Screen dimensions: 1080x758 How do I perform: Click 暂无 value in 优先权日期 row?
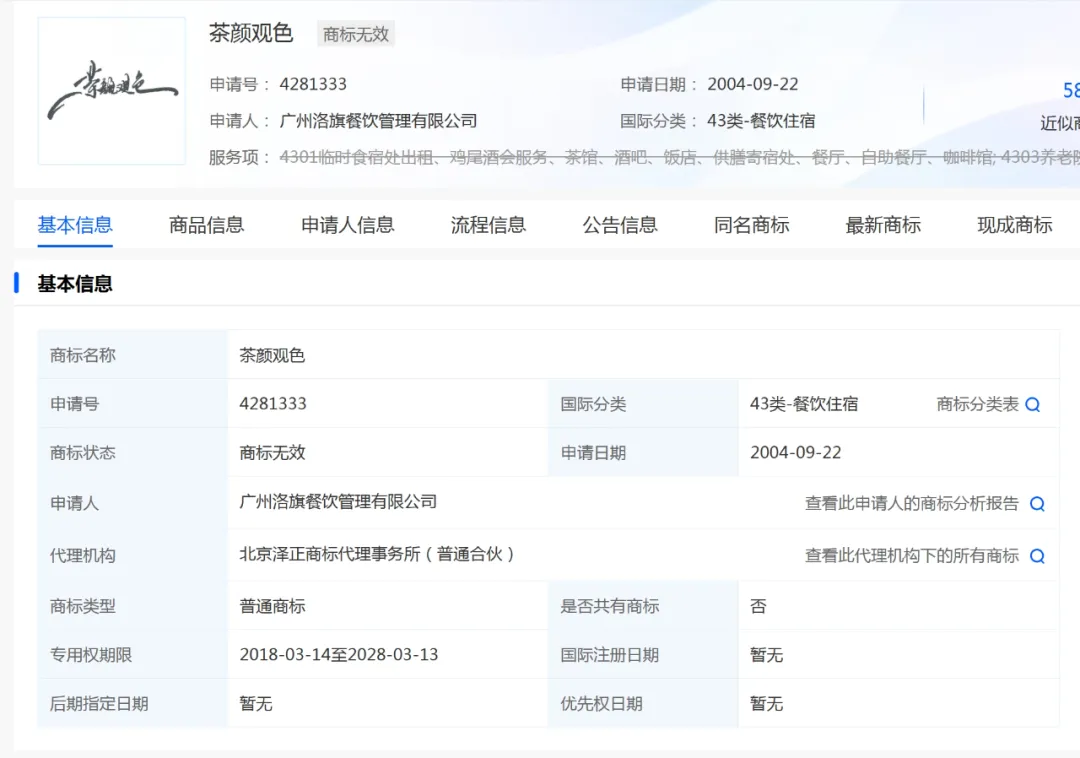[x=767, y=704]
